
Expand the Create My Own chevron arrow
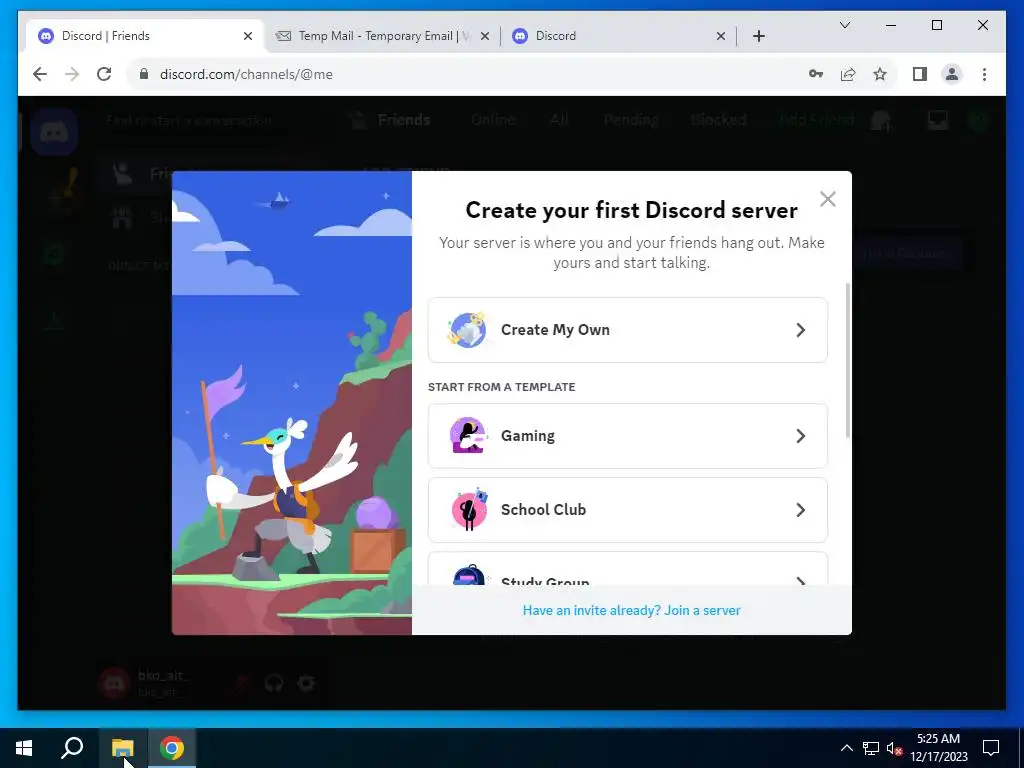801,330
